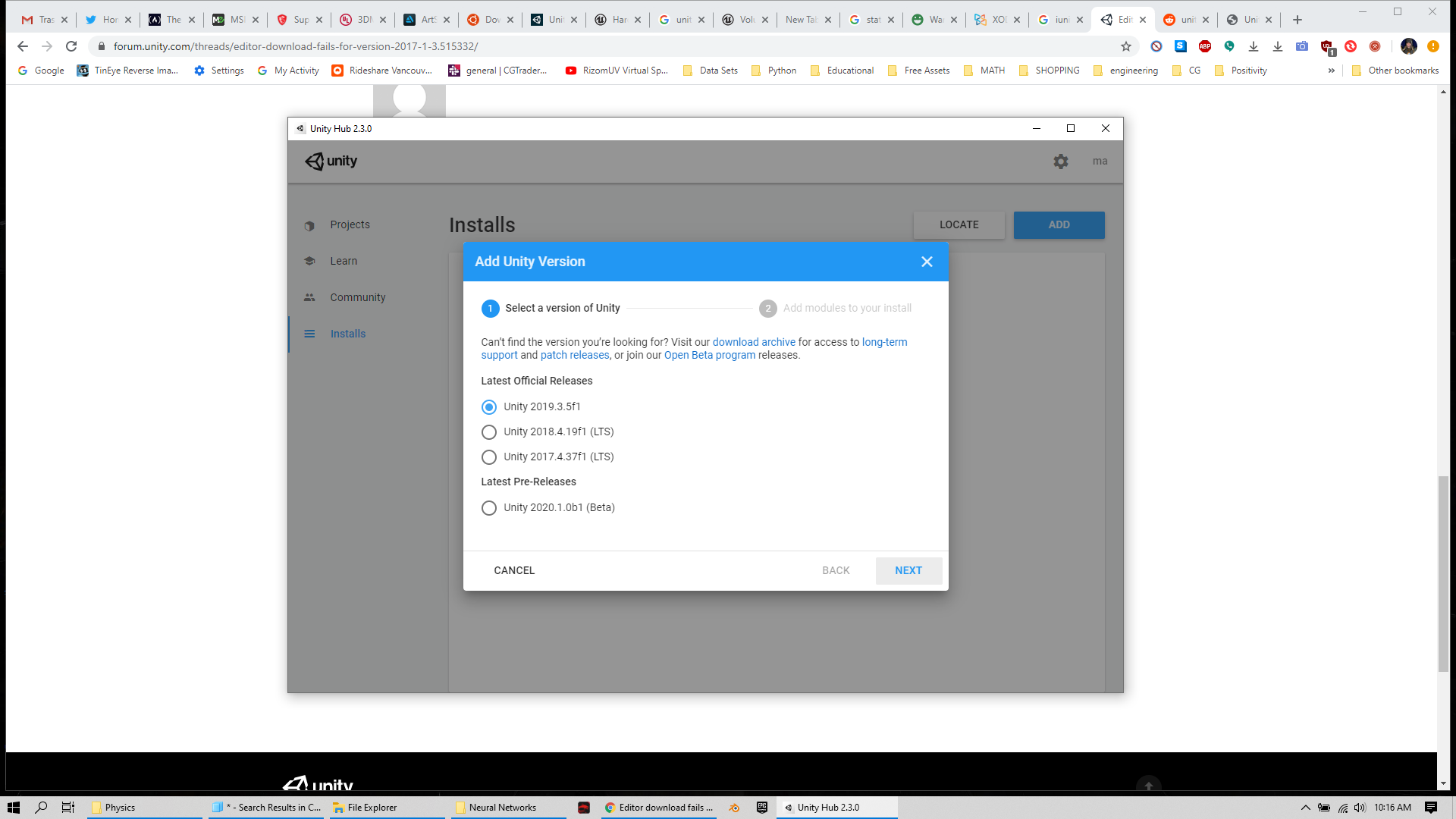Click the browser address bar URL

coord(296,46)
